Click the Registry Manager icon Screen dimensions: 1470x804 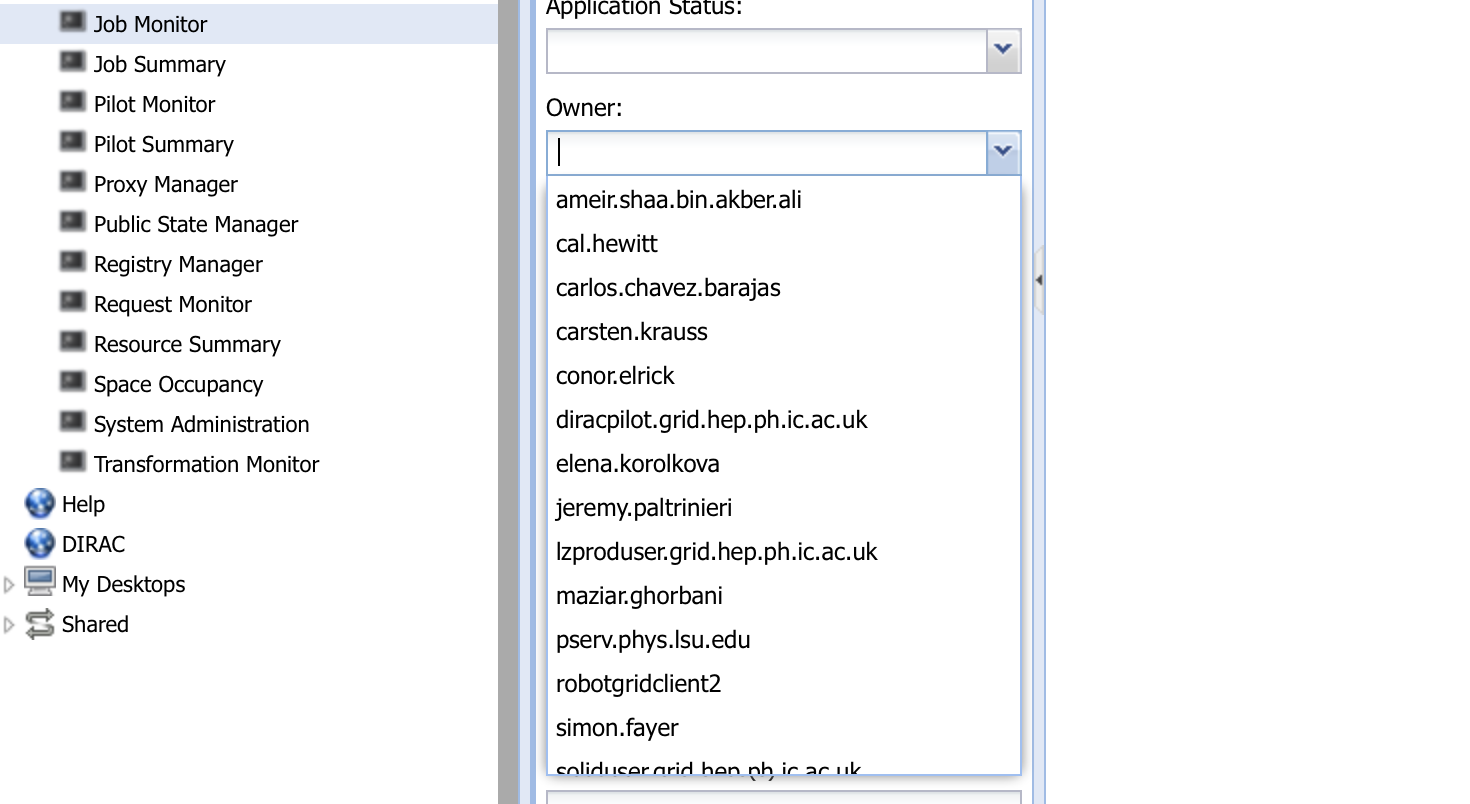click(x=72, y=262)
